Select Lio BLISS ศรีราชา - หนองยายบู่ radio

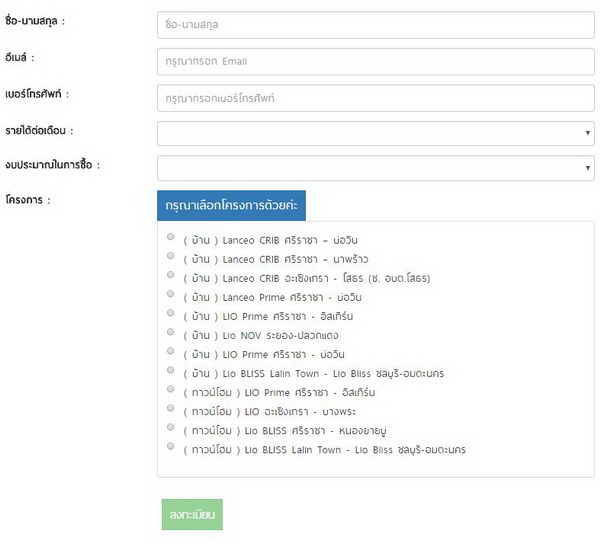coord(171,427)
